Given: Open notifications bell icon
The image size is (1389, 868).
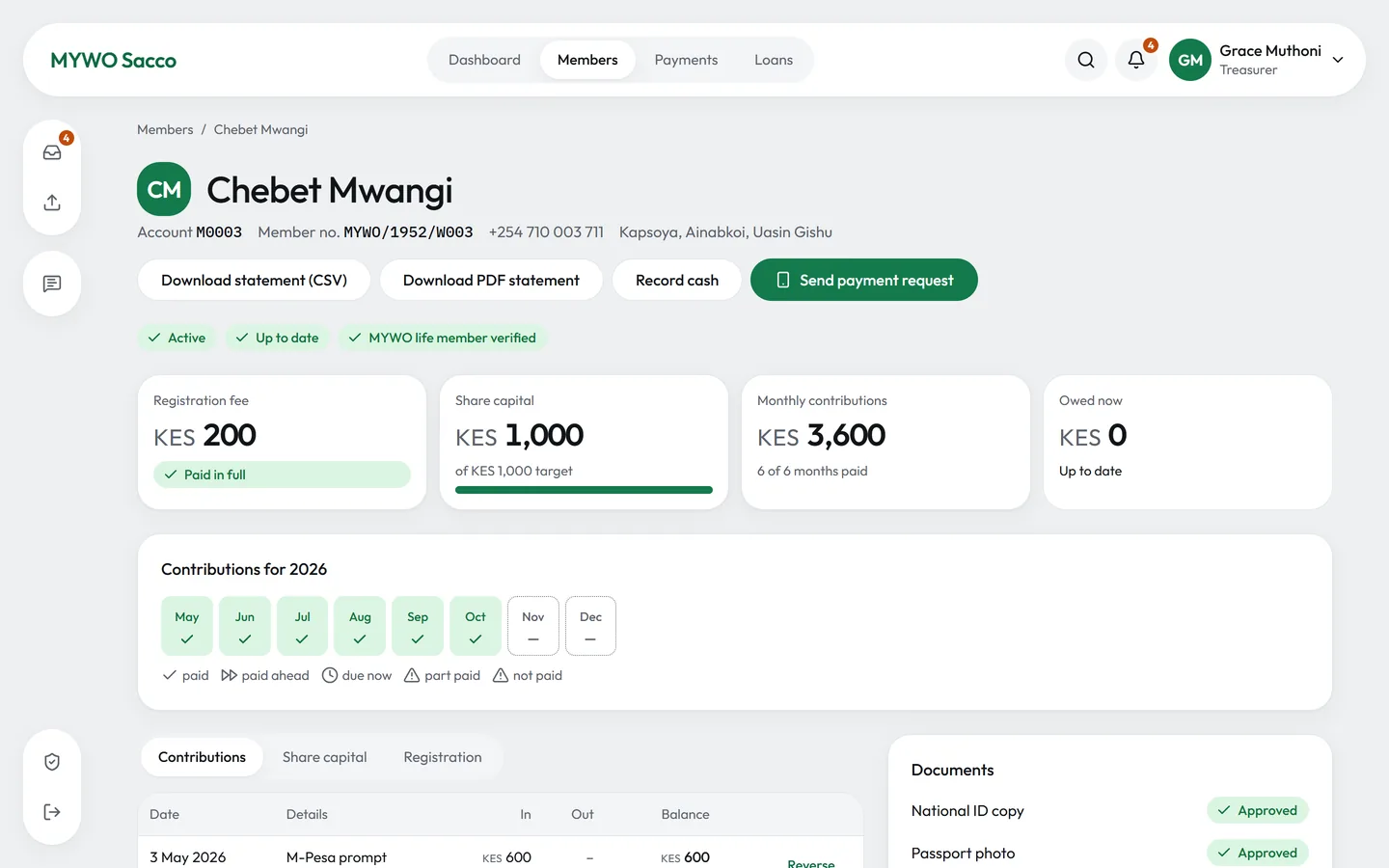Looking at the screenshot, I should coord(1136,60).
